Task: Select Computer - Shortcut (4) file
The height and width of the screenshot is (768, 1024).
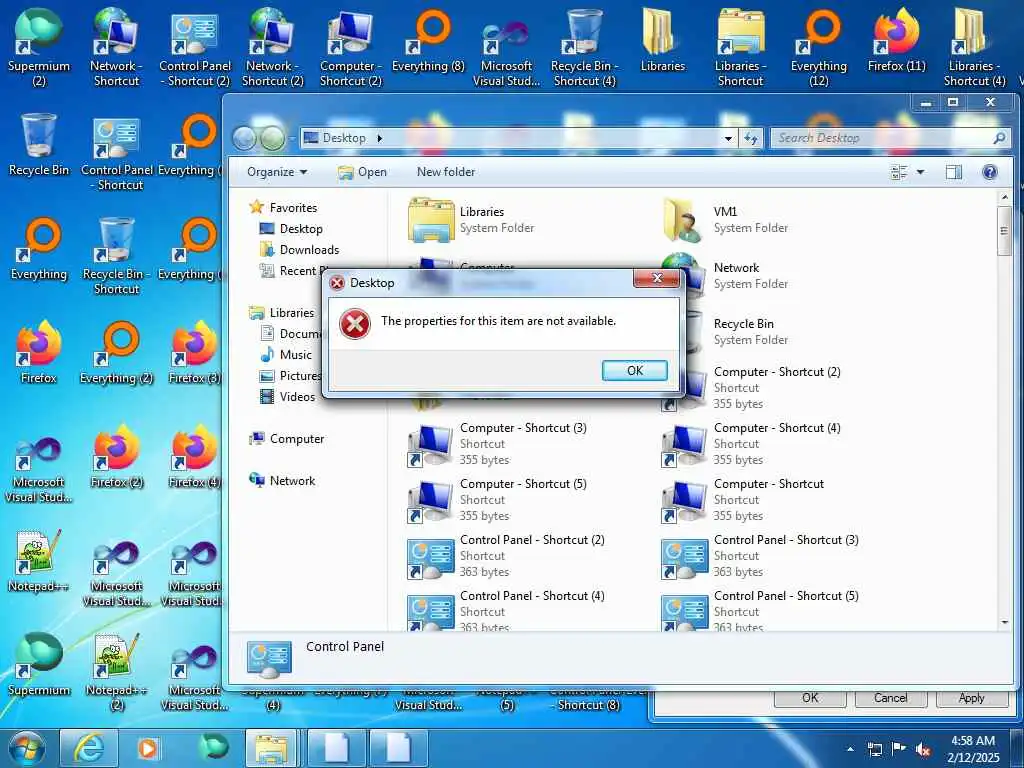Action: click(x=751, y=444)
